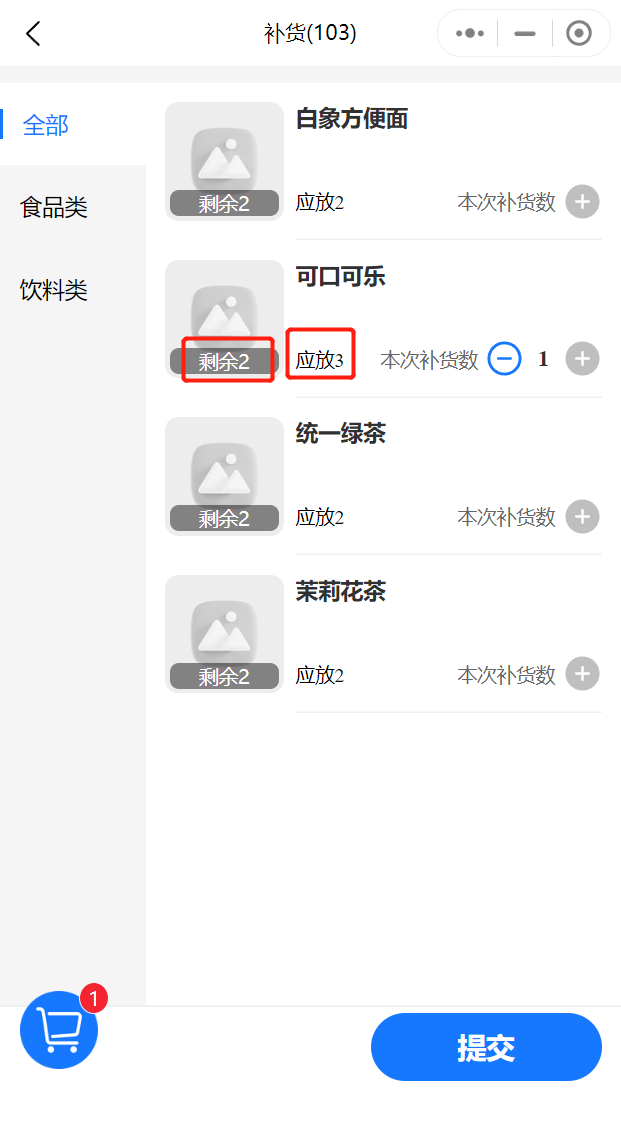621x1140 pixels.
Task: Select the 全部 category tab
Action: click(45, 124)
